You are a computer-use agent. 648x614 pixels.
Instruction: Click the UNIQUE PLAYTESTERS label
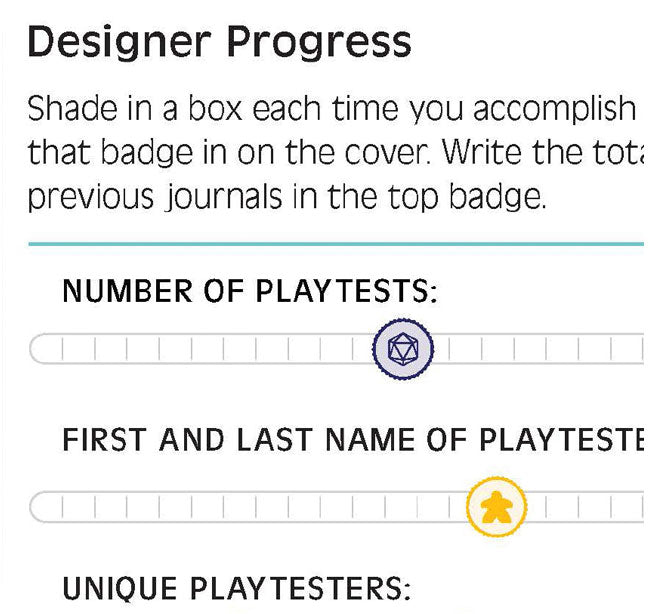(237, 588)
